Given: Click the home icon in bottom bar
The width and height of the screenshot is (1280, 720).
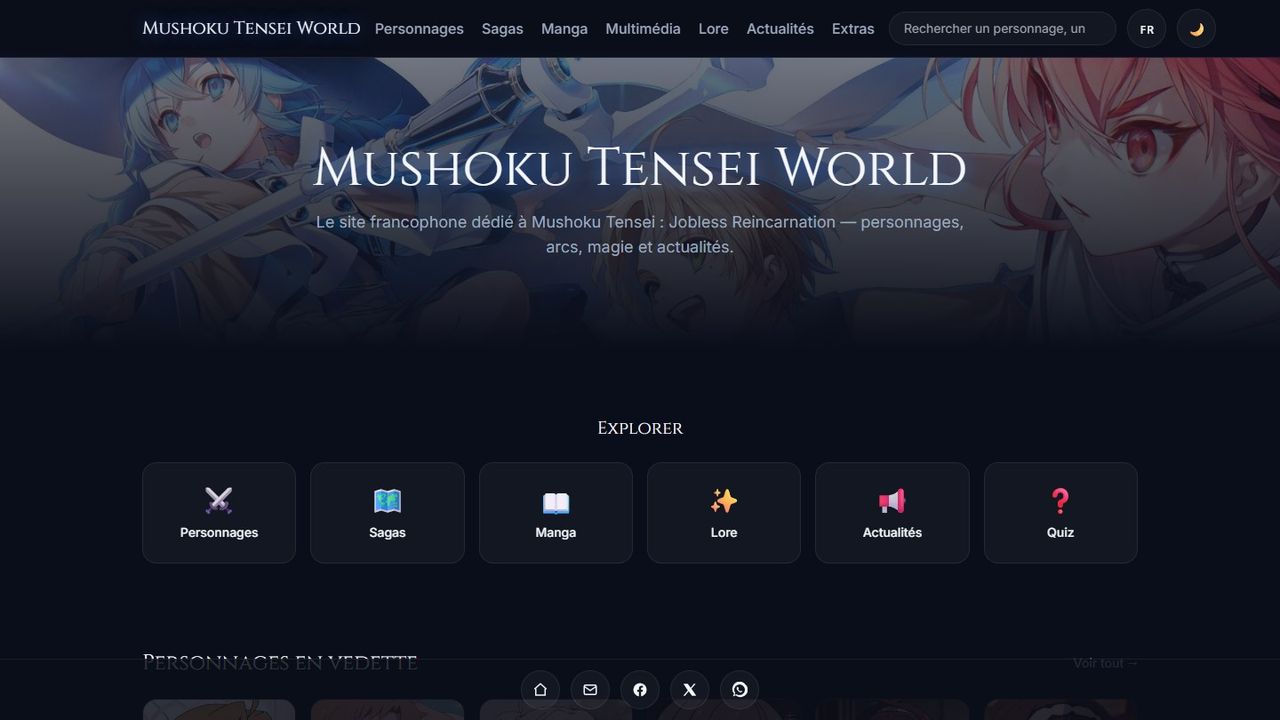Looking at the screenshot, I should [x=540, y=690].
